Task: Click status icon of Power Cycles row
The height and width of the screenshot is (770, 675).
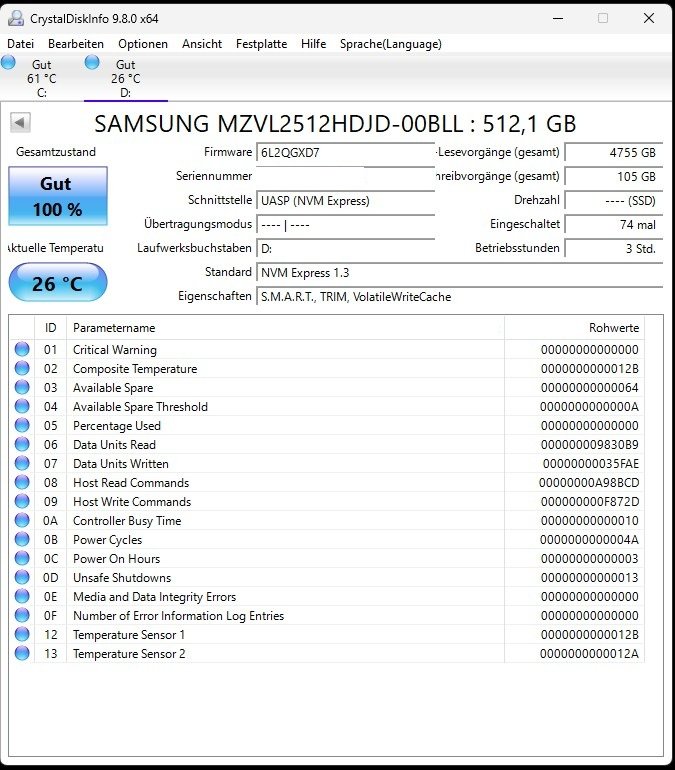Action: (22, 539)
